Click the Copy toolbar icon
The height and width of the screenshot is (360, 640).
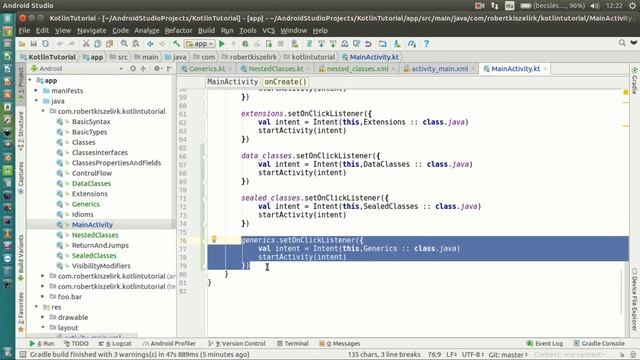pos(98,44)
